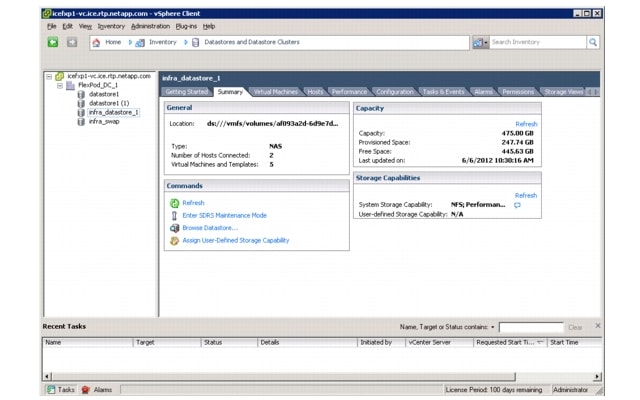
Task: Click the magnifier search button
Action: point(593,42)
